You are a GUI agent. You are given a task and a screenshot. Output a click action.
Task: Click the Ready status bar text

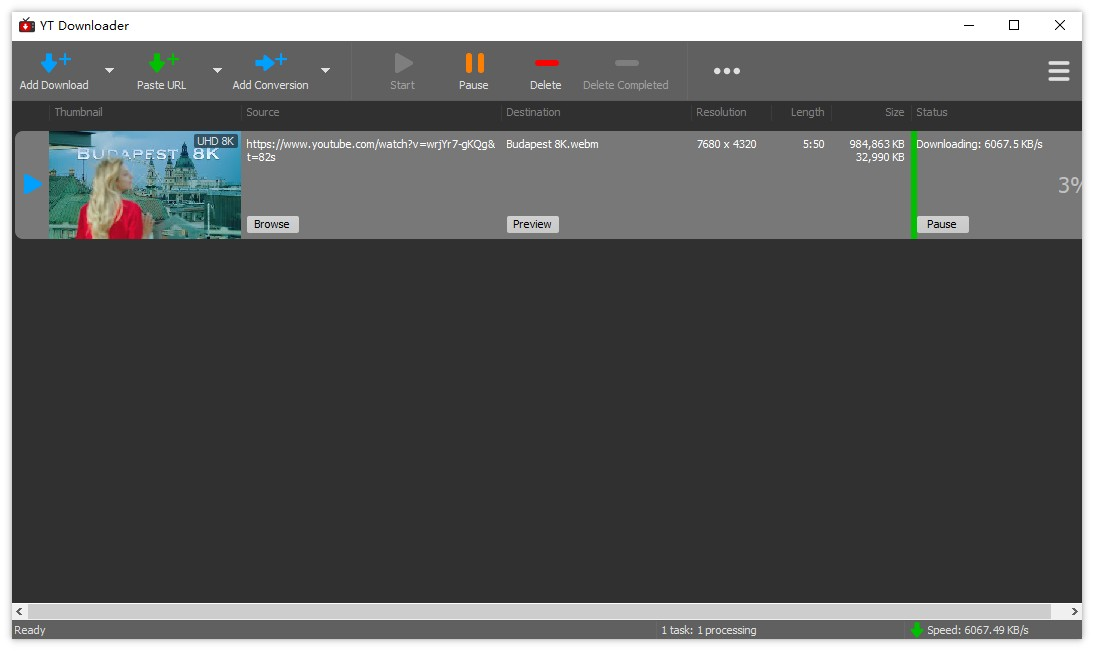click(30, 630)
